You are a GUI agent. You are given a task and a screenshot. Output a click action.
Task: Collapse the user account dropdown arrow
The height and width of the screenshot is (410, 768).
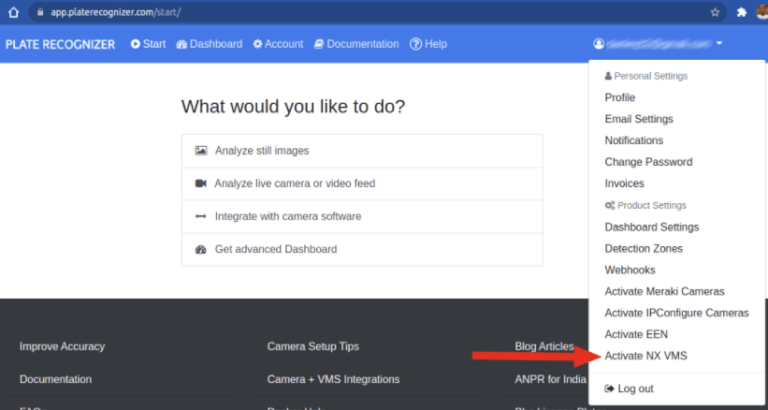point(719,44)
